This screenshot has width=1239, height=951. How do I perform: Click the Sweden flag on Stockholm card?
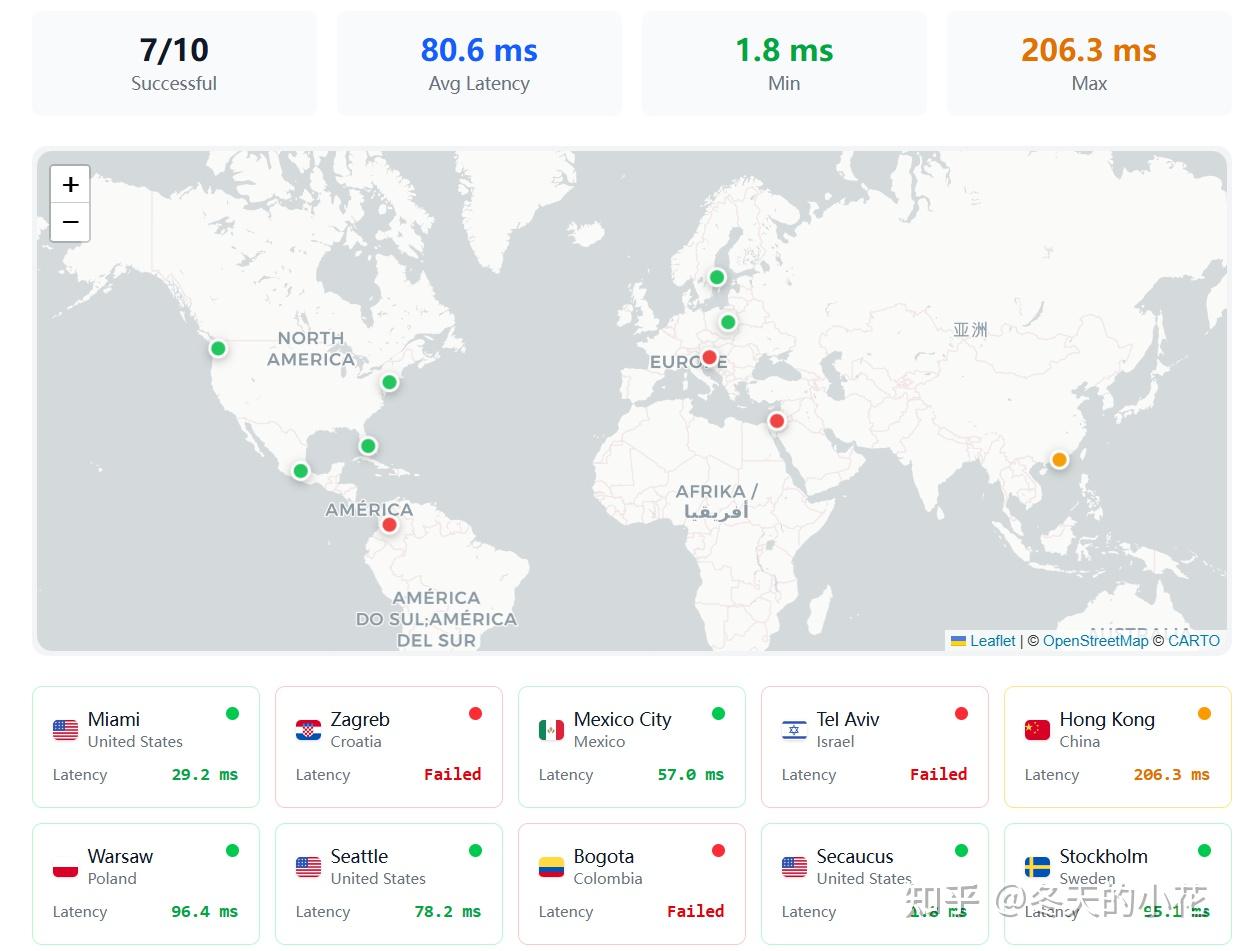tap(1037, 867)
